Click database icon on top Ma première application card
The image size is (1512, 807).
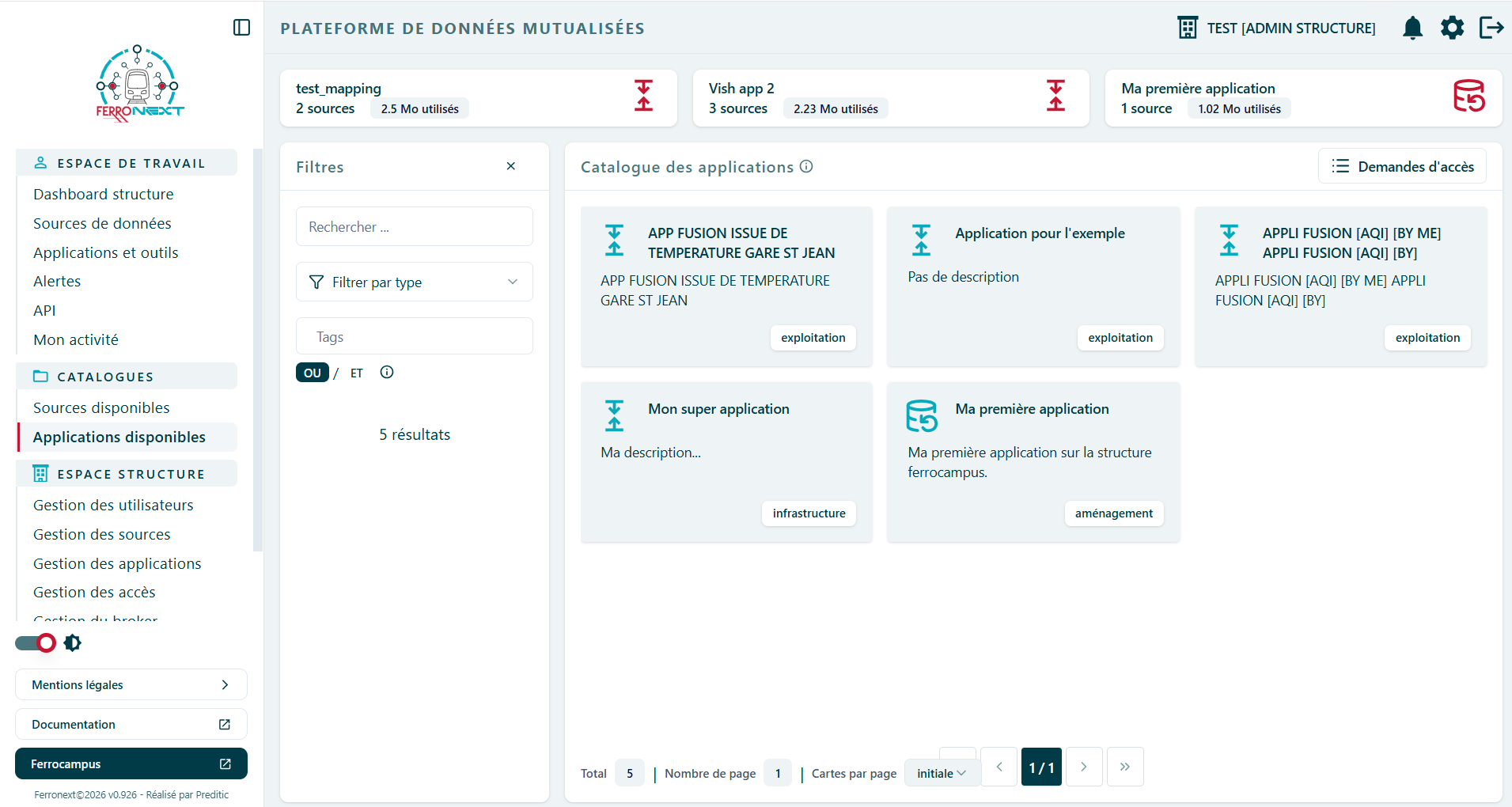click(1469, 96)
